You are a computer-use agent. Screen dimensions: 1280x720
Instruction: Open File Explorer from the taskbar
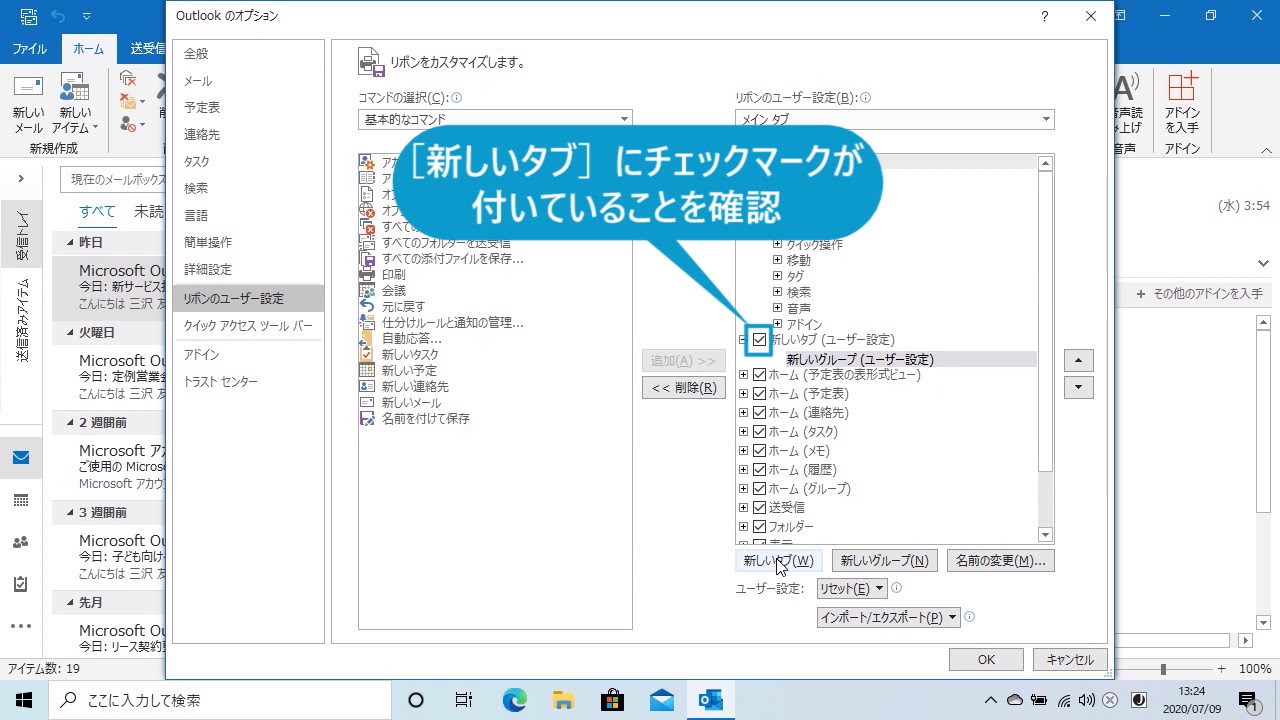coord(563,700)
